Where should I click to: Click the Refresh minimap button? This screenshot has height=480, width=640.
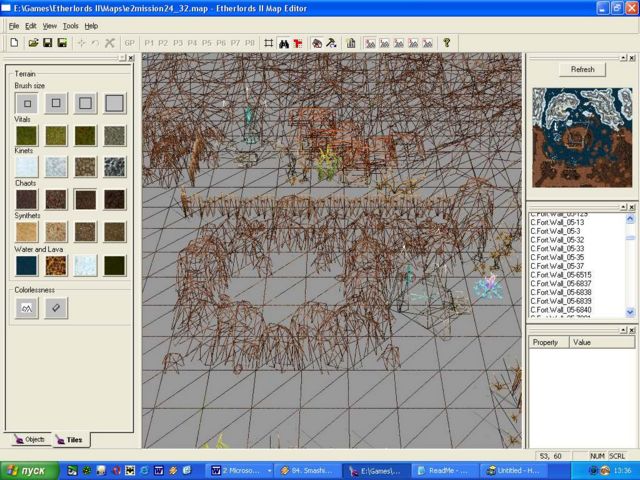582,69
